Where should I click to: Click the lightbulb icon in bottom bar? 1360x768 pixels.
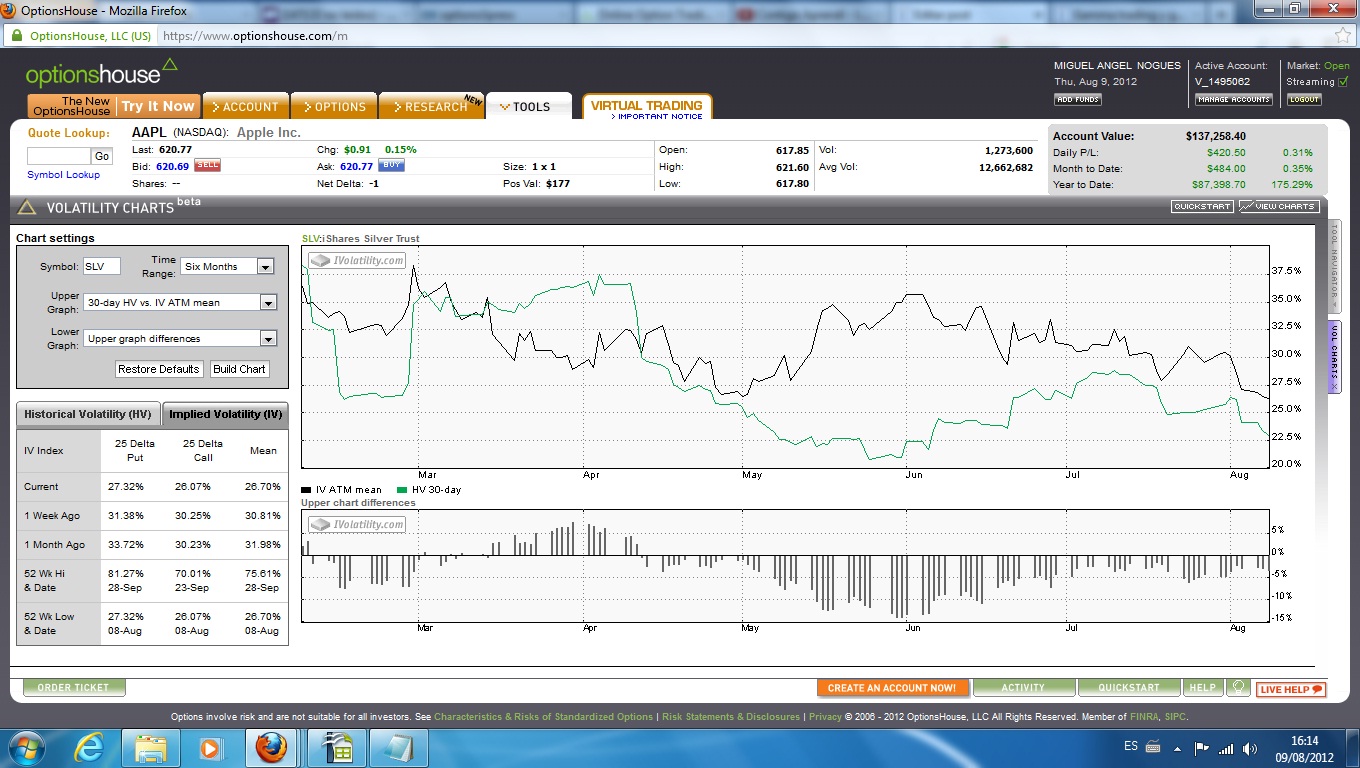[1238, 688]
